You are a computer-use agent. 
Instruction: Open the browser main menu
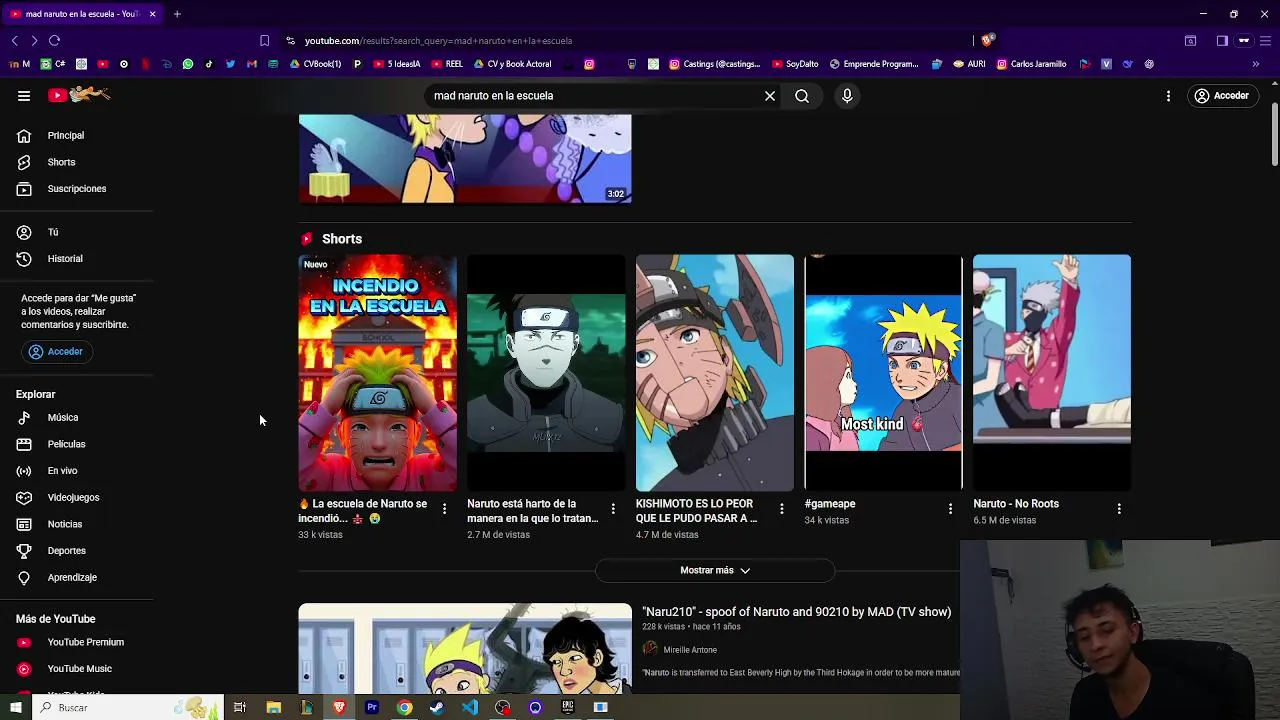tap(1265, 41)
